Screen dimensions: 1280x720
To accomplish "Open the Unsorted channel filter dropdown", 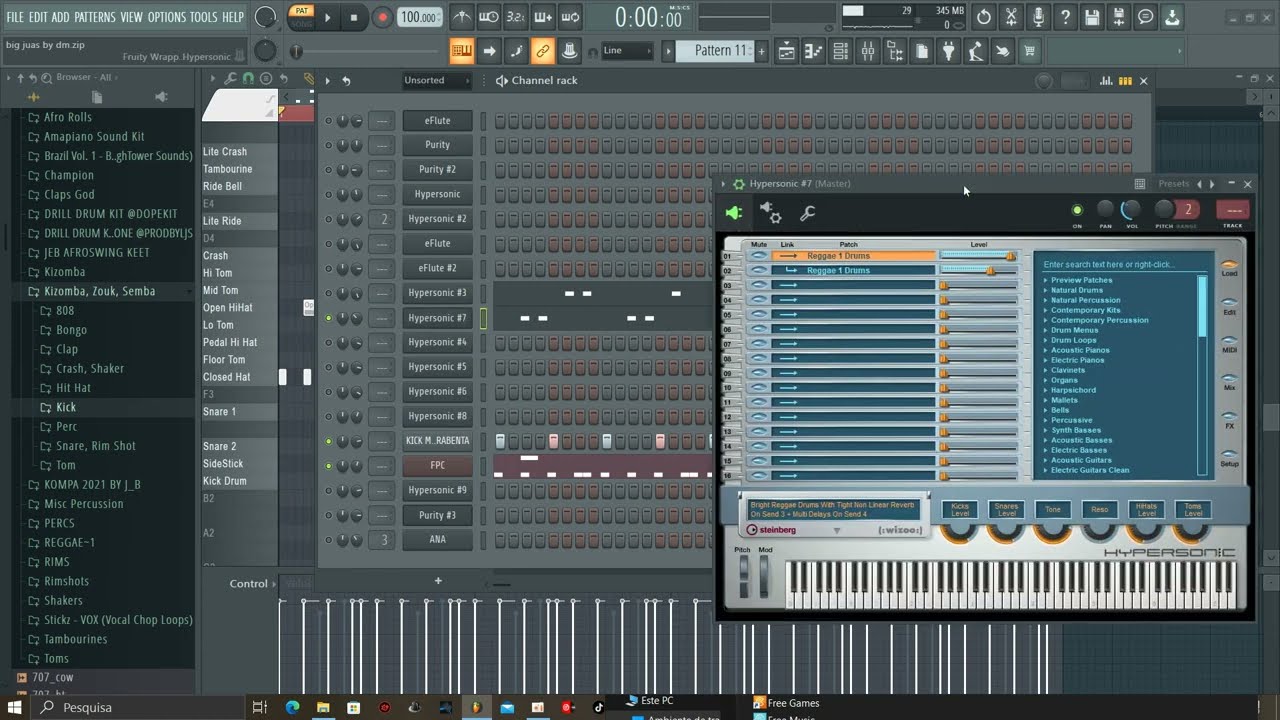I will pyautogui.click(x=437, y=80).
